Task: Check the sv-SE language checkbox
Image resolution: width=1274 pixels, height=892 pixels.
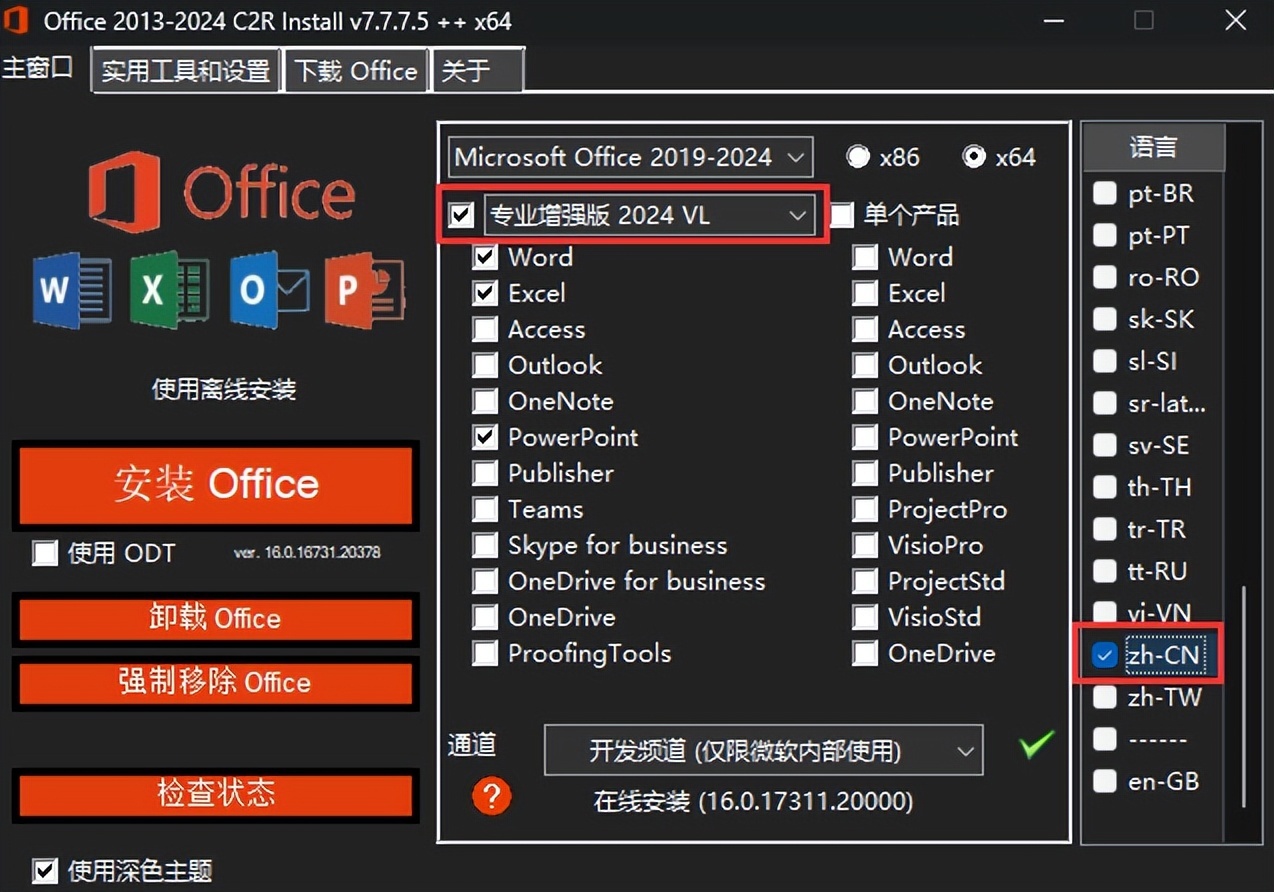Action: click(1104, 445)
